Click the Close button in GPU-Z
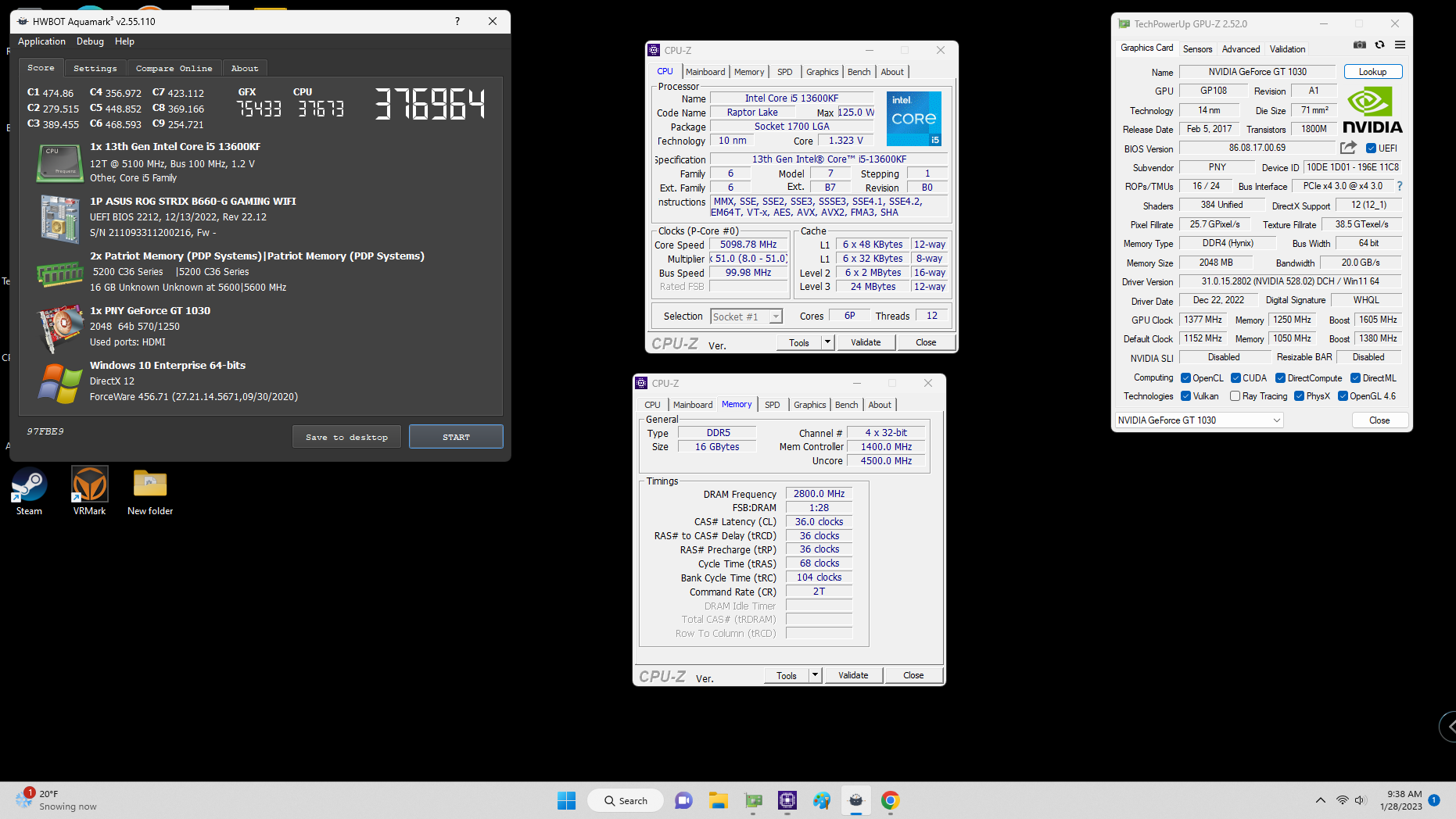The width and height of the screenshot is (1456, 819). click(1379, 420)
